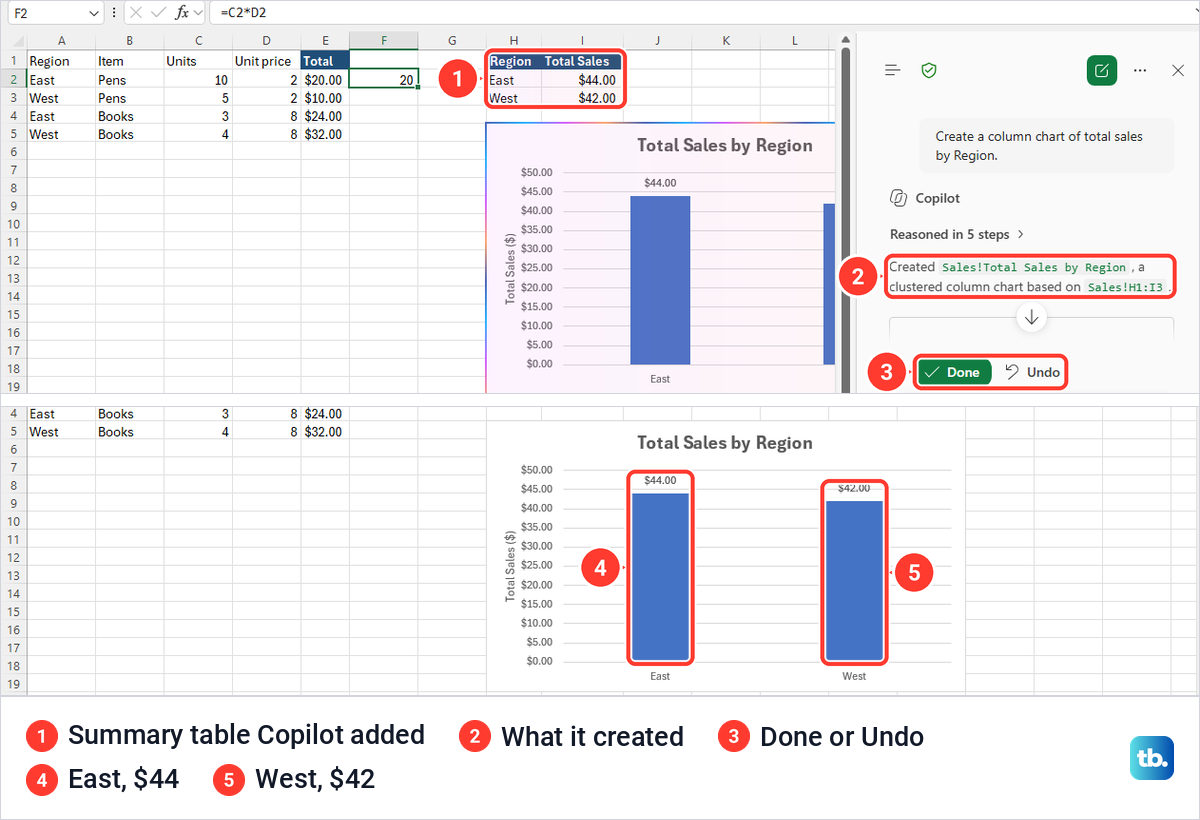Click the West row label in summary table

point(514,98)
